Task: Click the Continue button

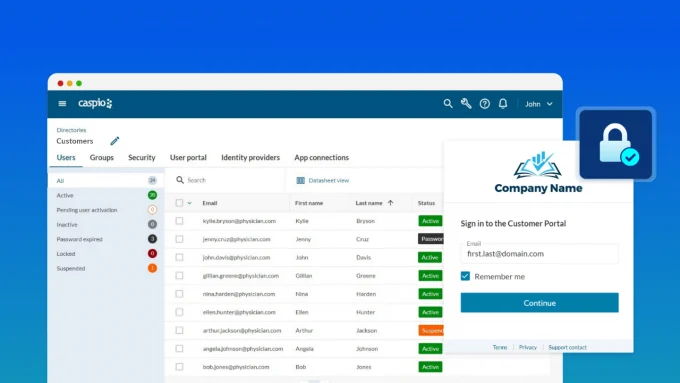Action: pos(539,303)
